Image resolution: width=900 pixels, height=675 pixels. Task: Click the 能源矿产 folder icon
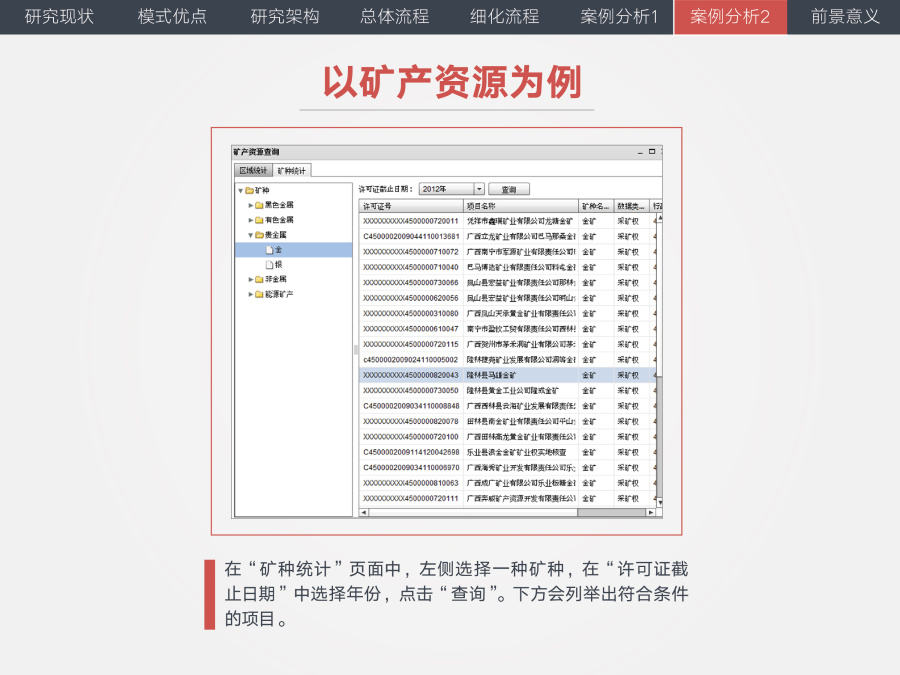click(x=259, y=294)
